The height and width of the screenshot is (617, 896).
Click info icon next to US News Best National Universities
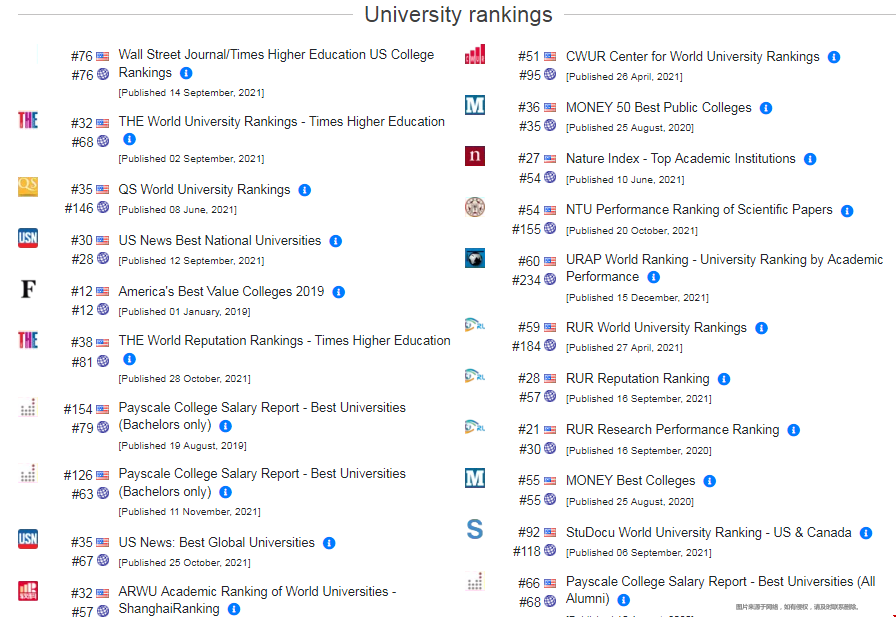[336, 241]
